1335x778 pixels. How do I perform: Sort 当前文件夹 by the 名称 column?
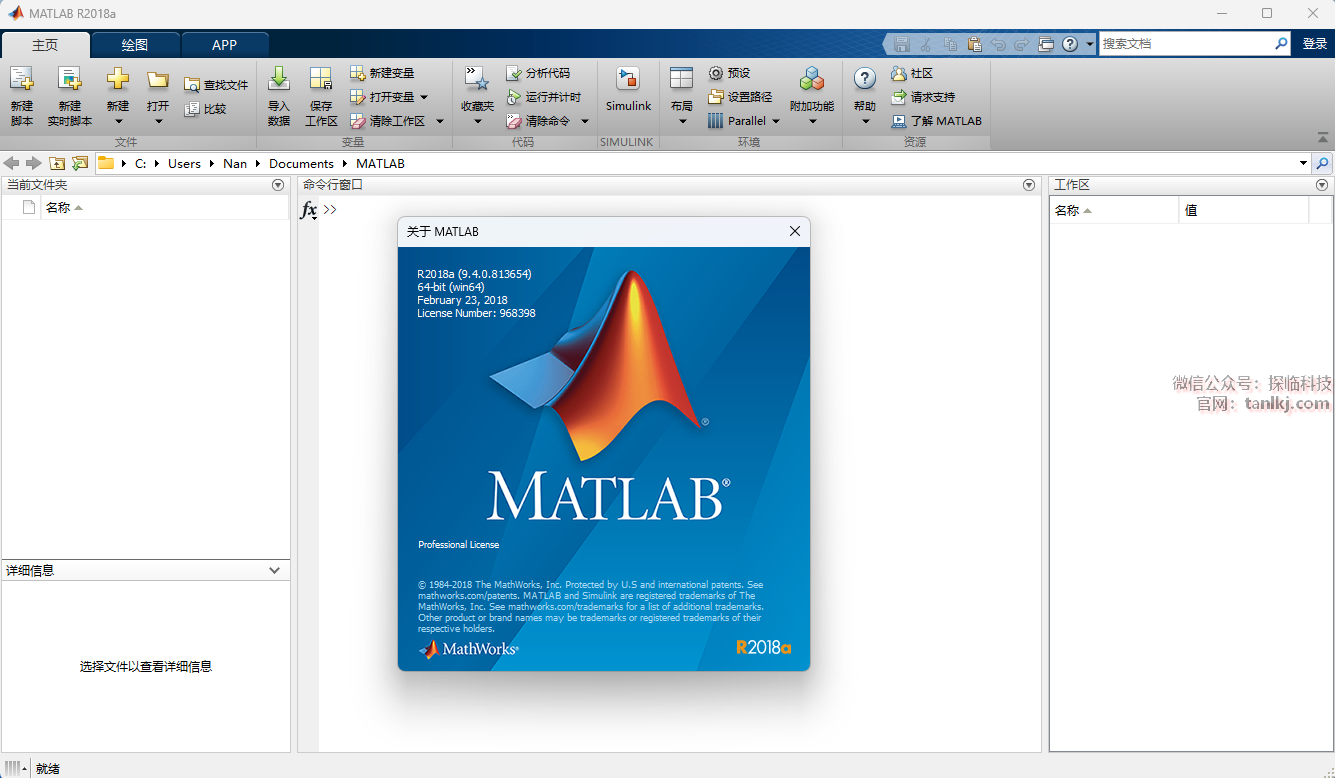[164, 208]
